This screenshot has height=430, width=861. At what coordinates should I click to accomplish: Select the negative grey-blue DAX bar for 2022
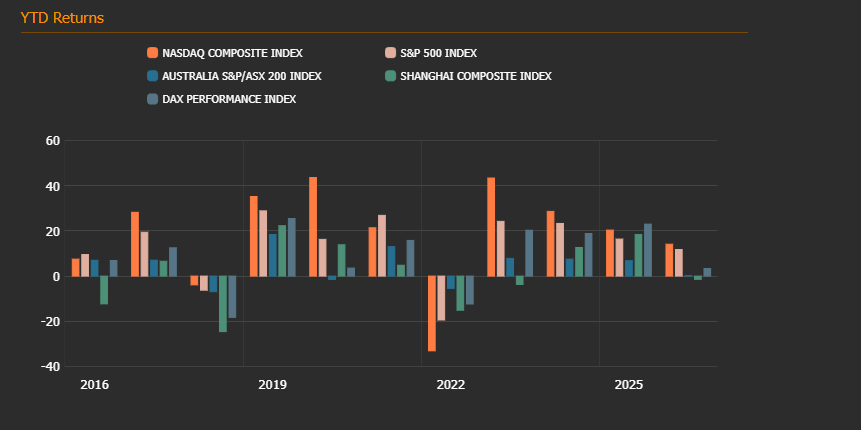469,291
